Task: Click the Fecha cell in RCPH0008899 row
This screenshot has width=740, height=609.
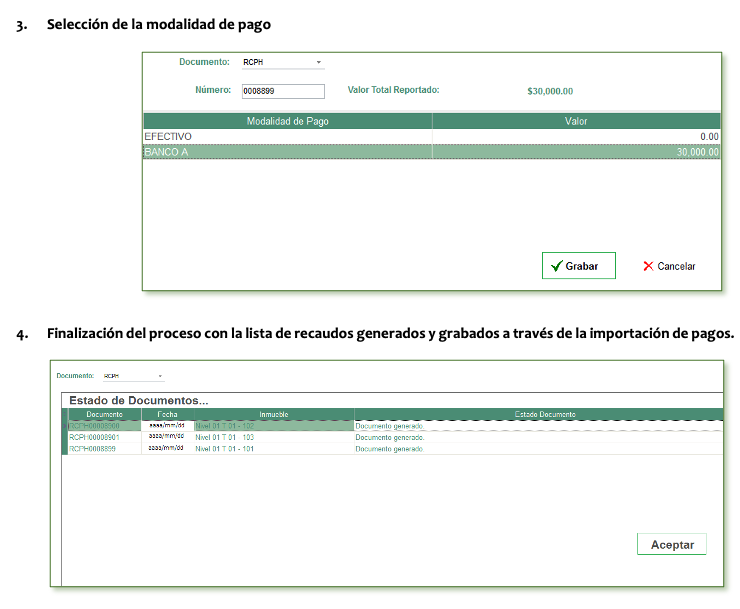Action: pos(167,448)
